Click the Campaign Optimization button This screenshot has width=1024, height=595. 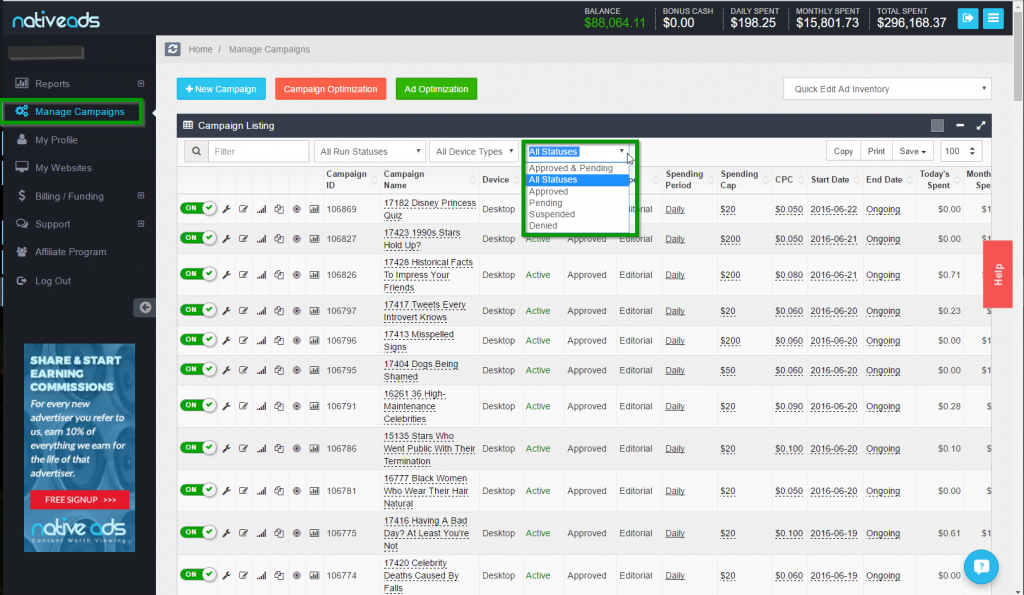click(330, 89)
